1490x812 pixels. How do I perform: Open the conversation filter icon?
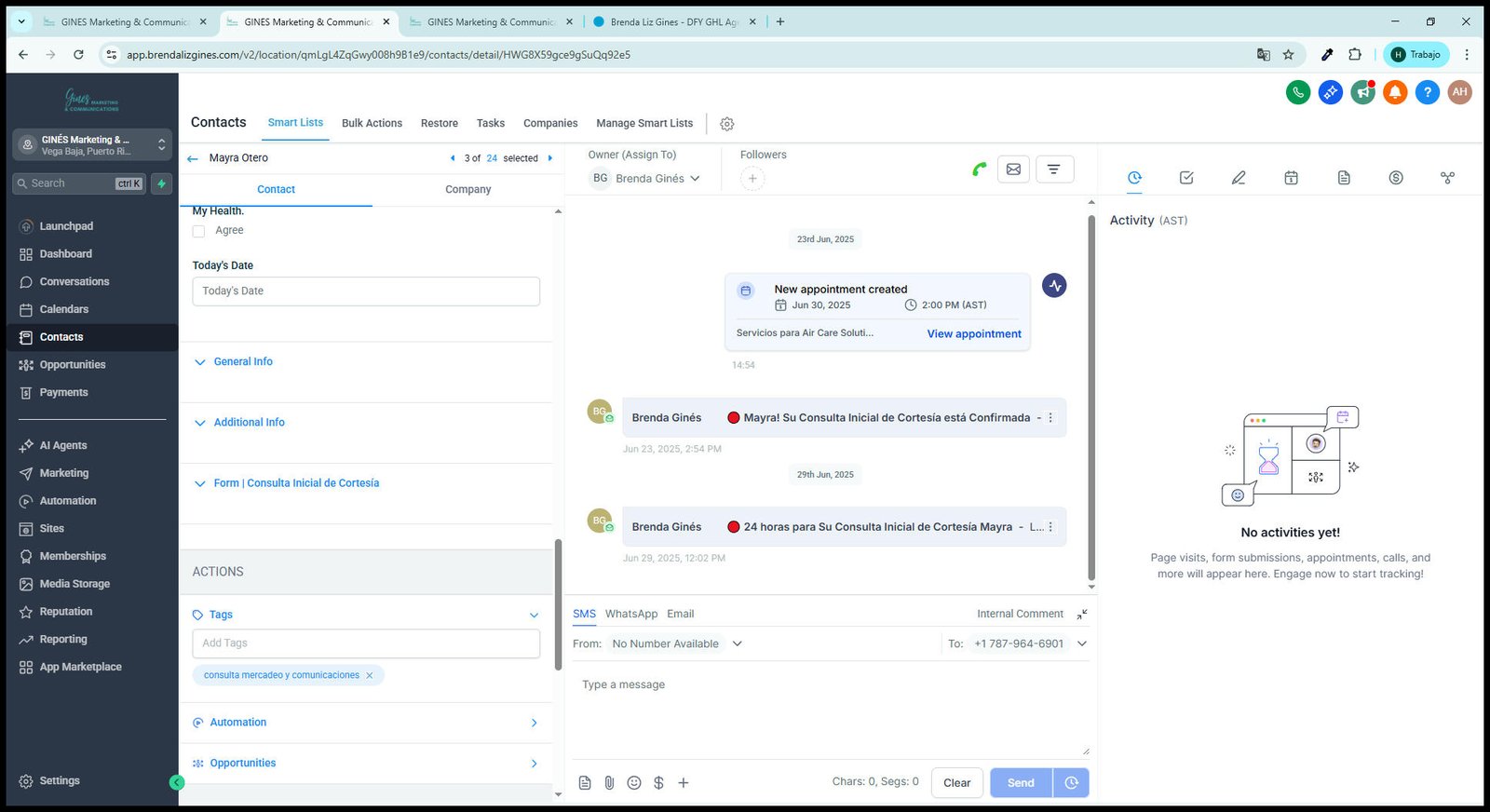(1054, 169)
